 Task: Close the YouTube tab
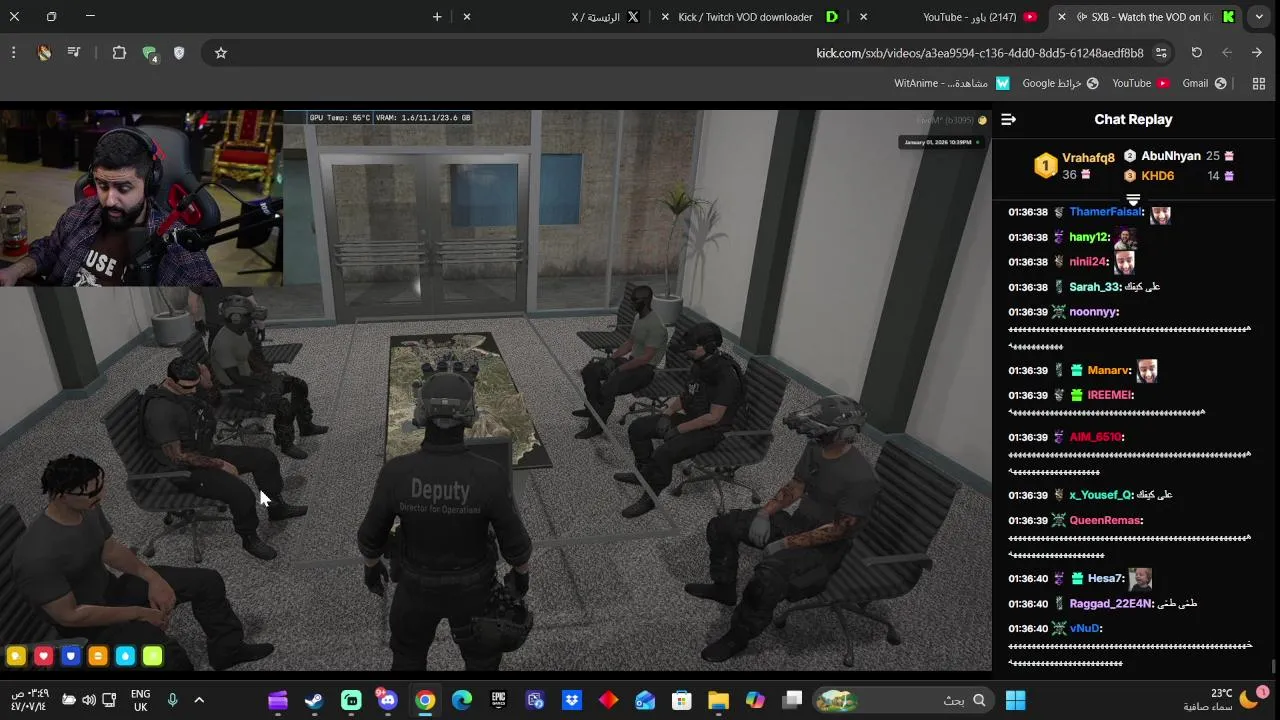(x=864, y=17)
